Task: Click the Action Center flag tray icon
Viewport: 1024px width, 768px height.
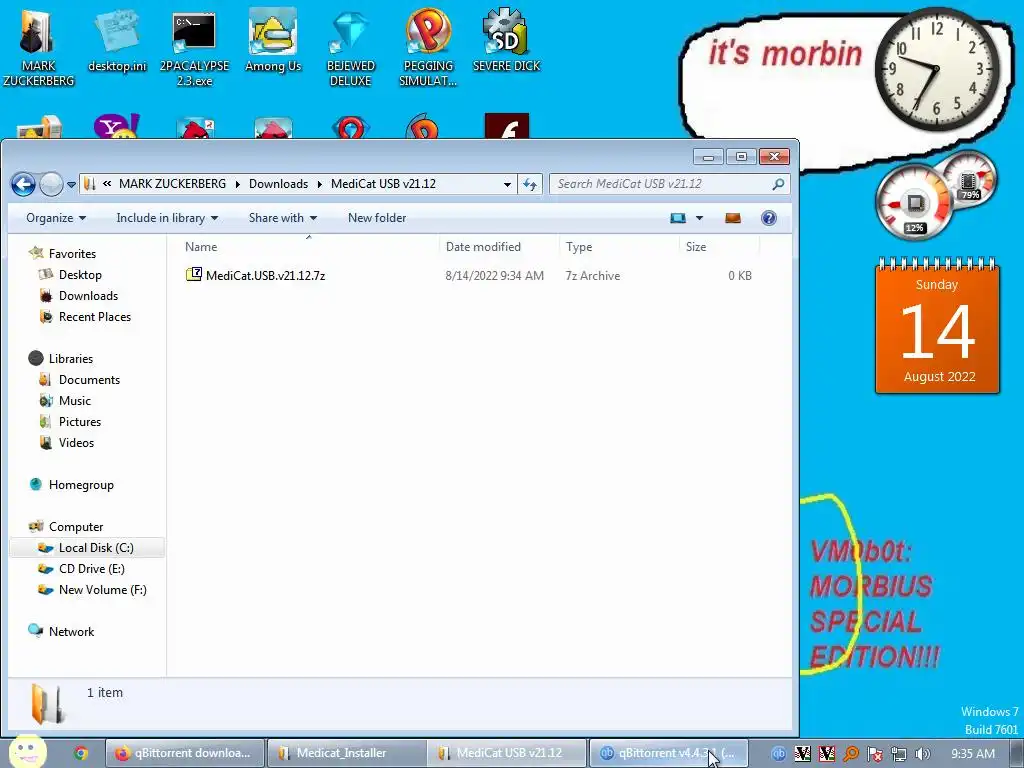Action: [x=874, y=754]
